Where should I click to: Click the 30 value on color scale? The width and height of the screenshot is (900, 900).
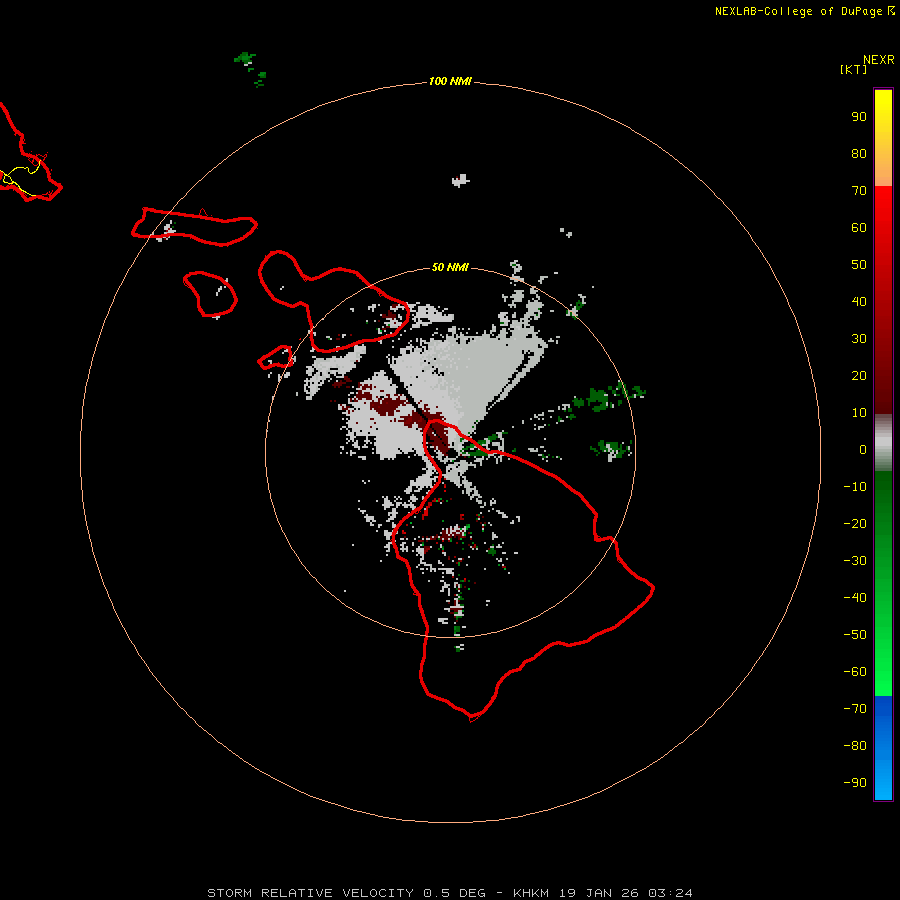859,339
